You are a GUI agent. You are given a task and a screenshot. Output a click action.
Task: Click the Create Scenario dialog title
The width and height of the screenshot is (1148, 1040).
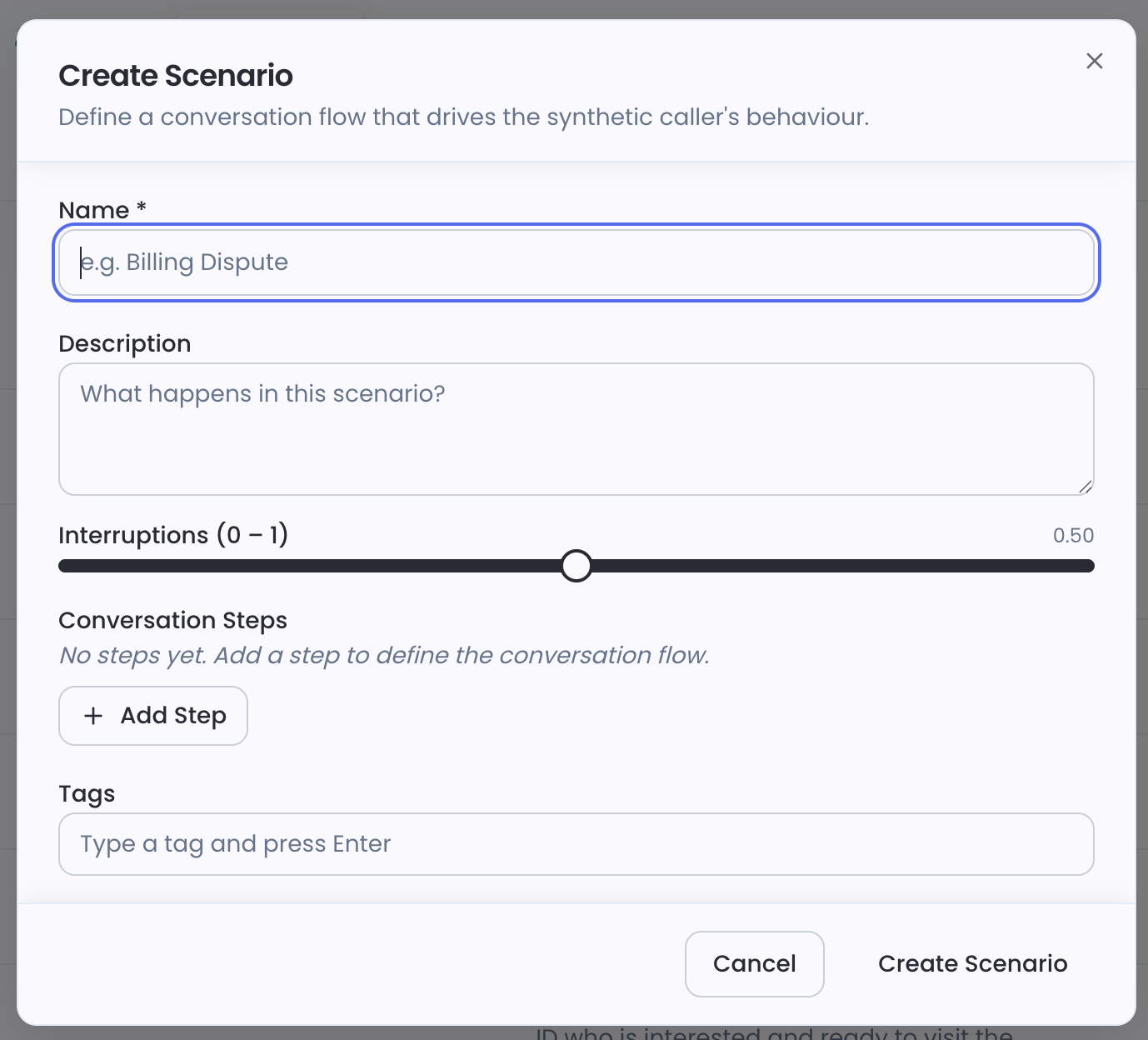(x=175, y=75)
